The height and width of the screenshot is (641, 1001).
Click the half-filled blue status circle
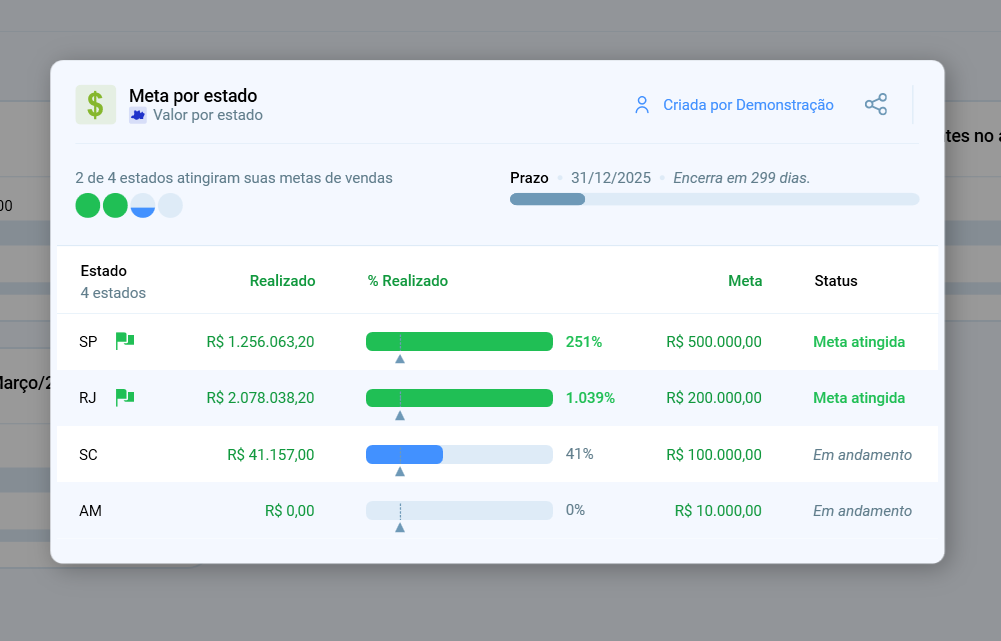click(143, 206)
